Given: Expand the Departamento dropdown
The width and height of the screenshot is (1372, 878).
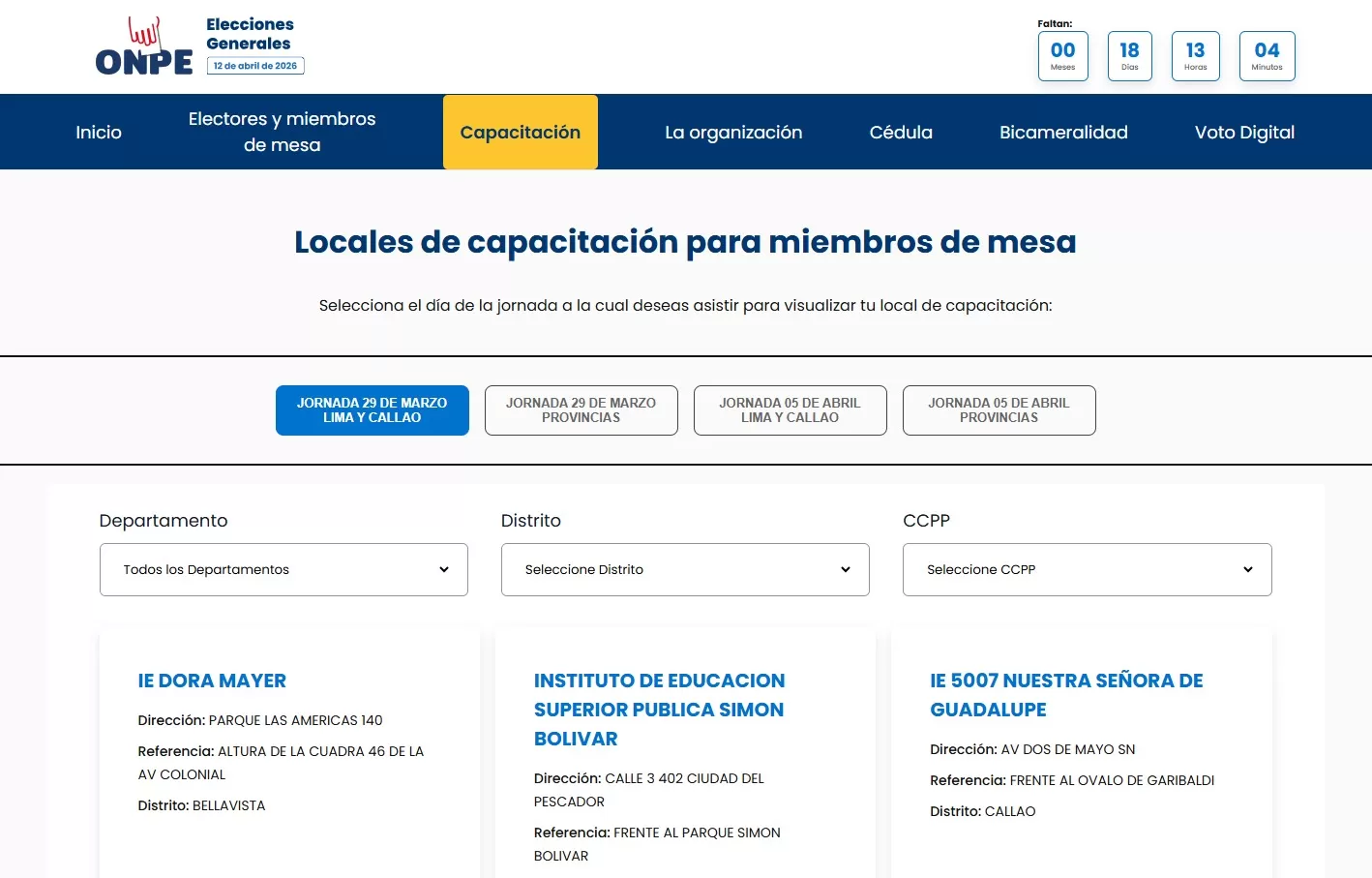Looking at the screenshot, I should (283, 569).
